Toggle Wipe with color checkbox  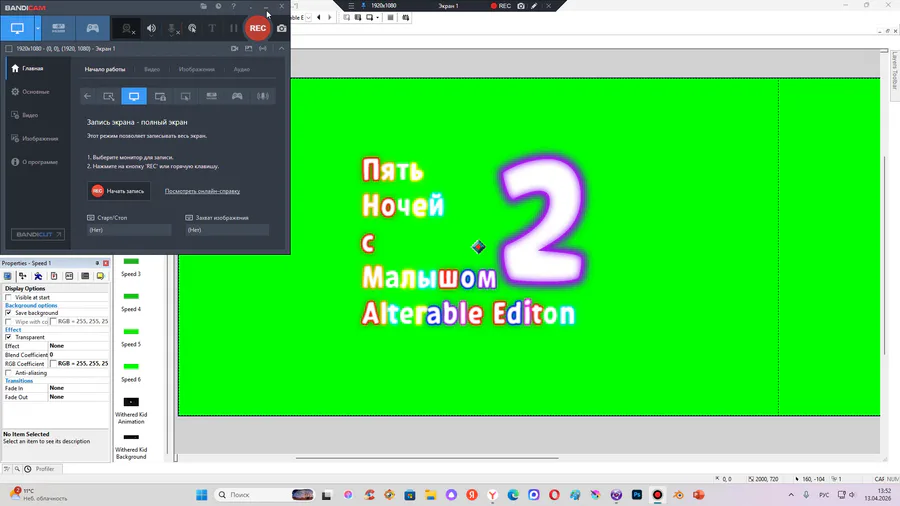[x=8, y=322]
